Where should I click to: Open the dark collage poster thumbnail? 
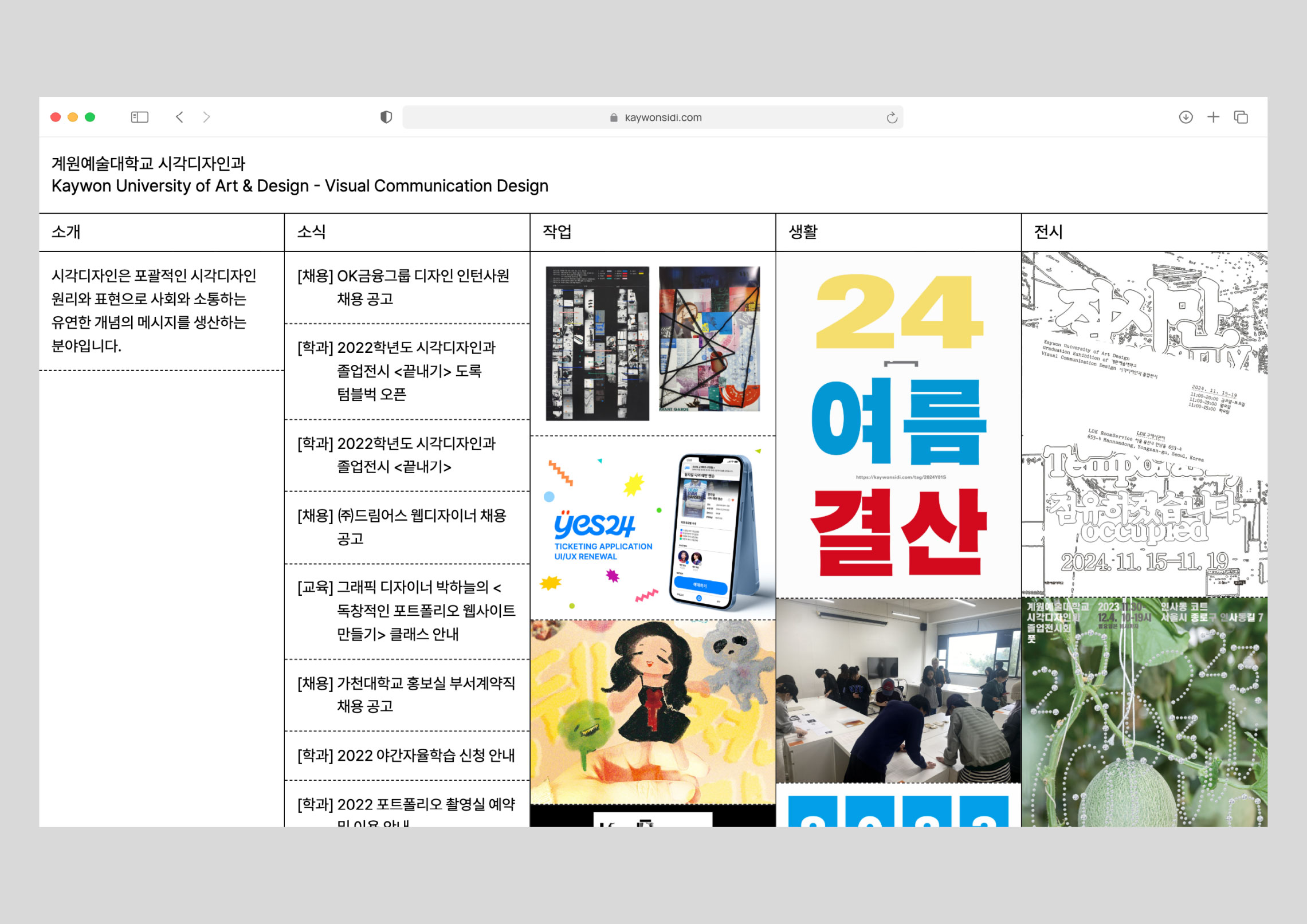(597, 343)
